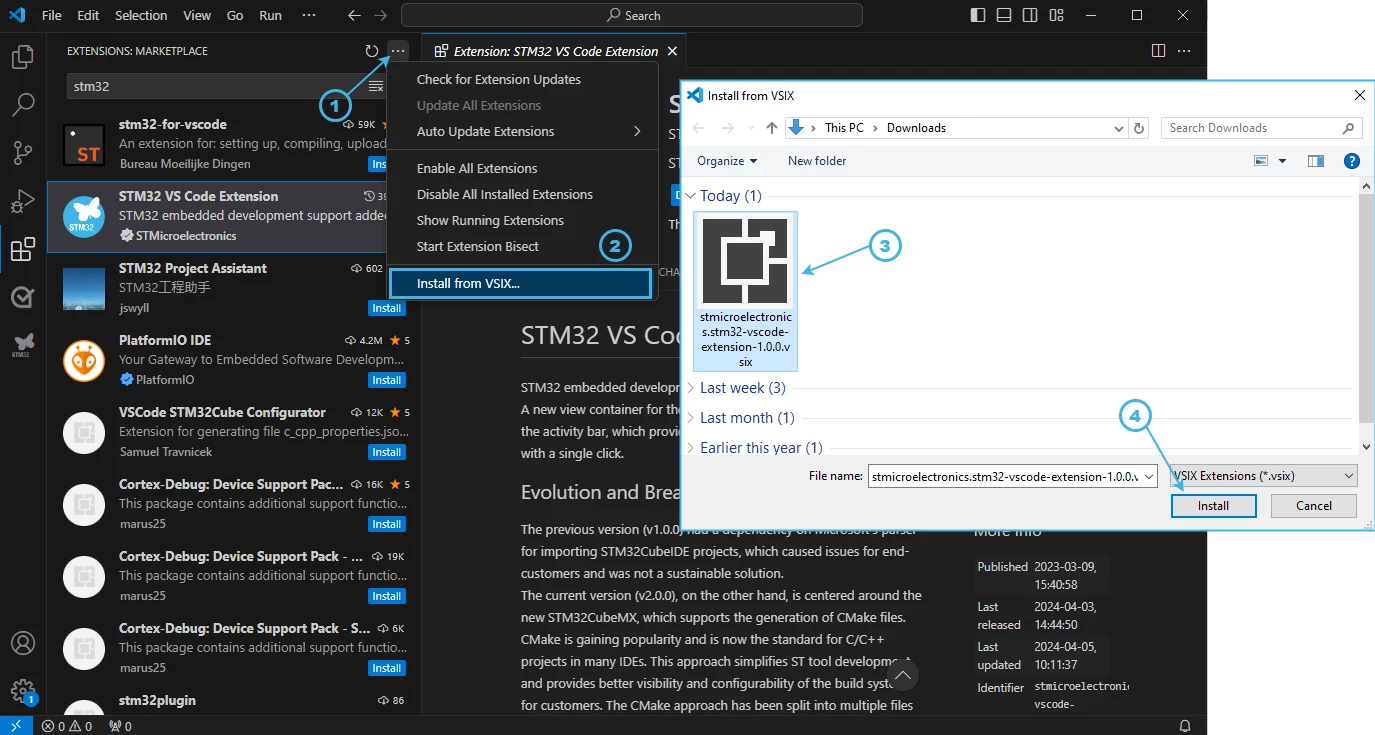The image size is (1375, 735).
Task: Install VSCode STM32Cube Configurator extension
Action: tap(387, 452)
